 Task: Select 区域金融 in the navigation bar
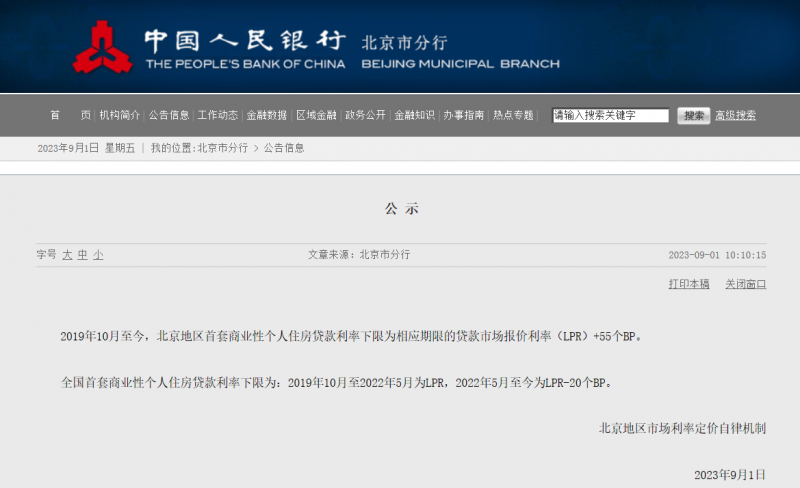316,115
